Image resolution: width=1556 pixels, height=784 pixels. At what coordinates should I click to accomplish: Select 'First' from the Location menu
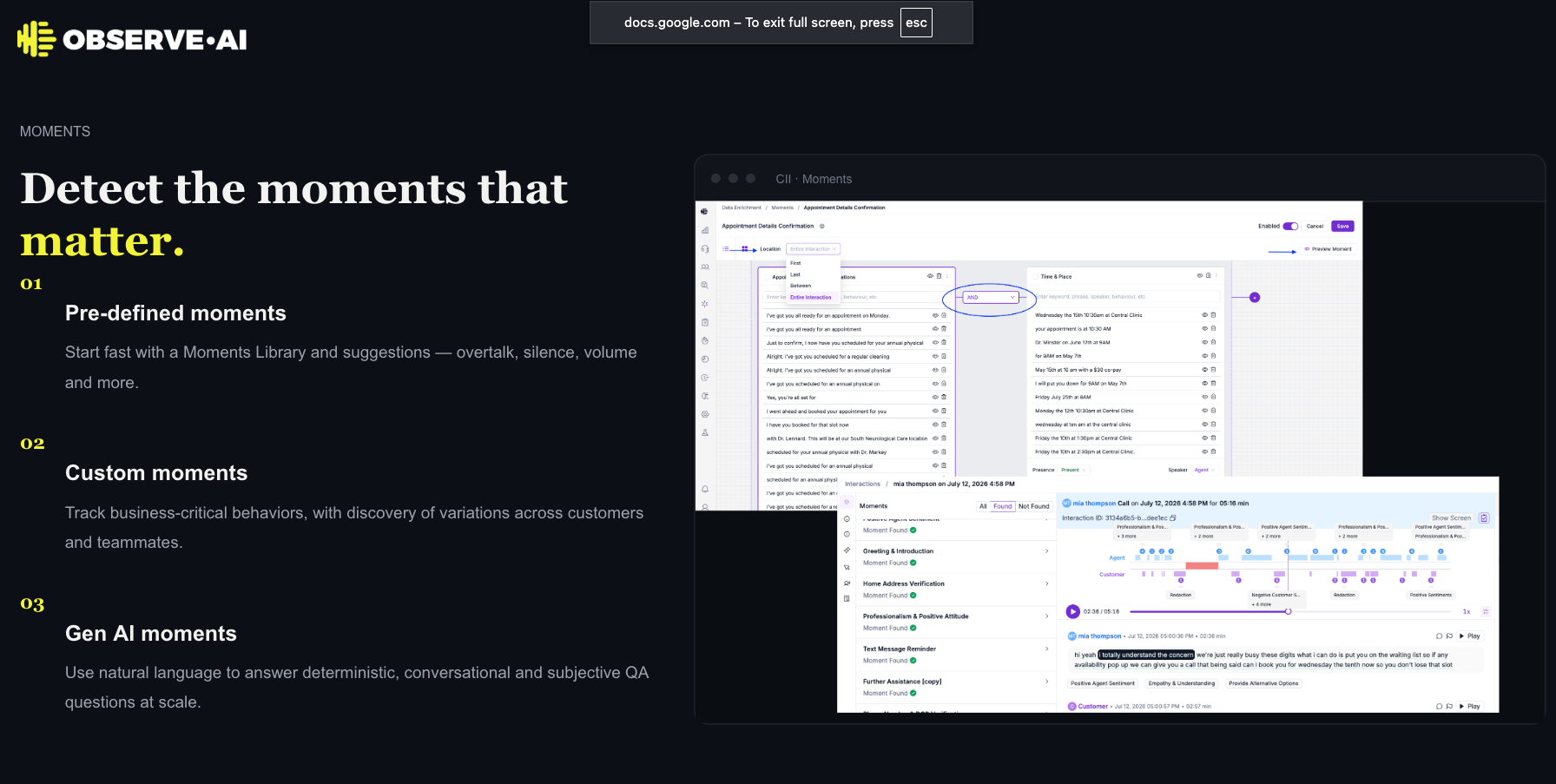coord(796,263)
